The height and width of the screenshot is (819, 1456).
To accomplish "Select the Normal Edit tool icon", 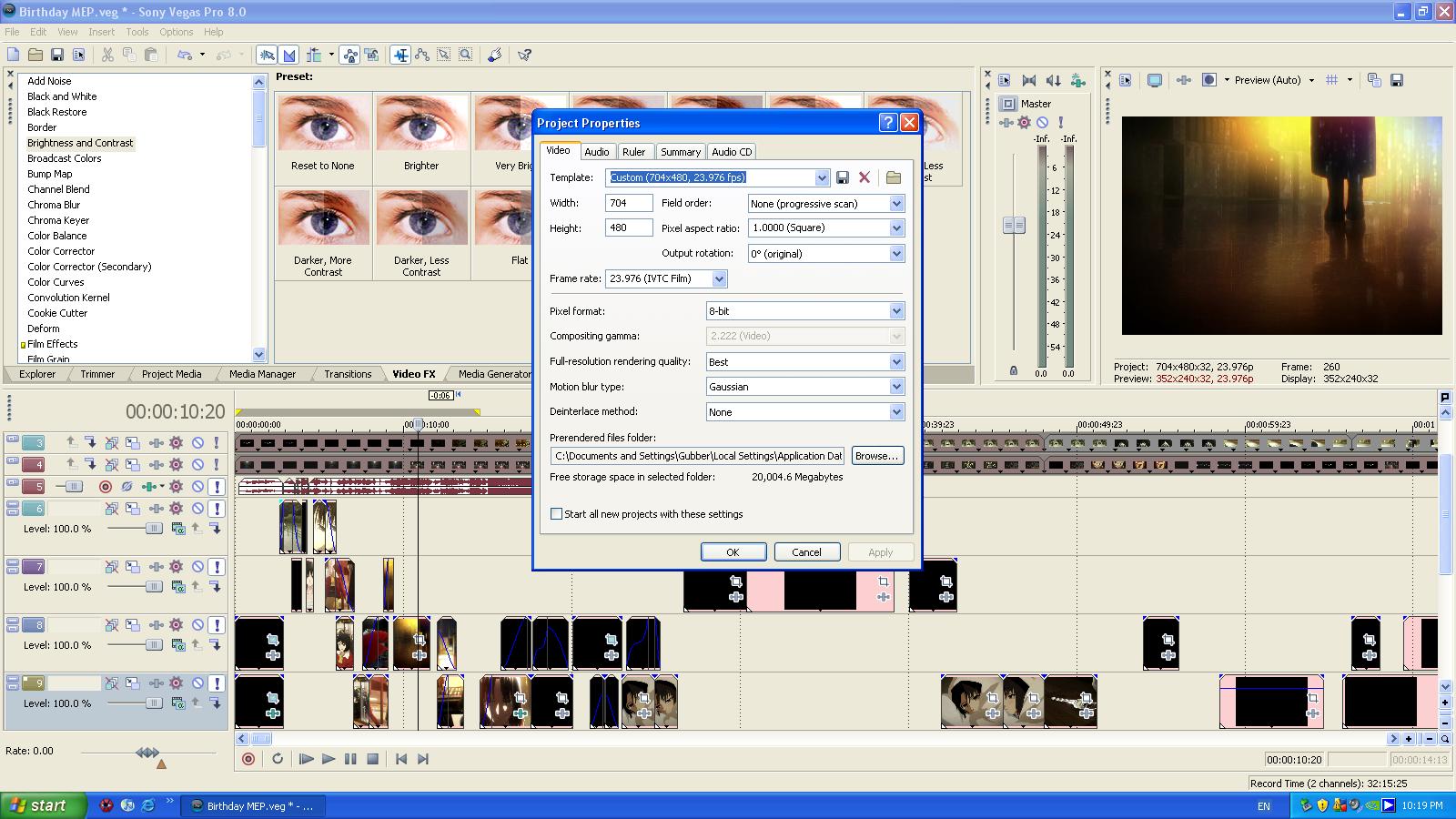I will (x=400, y=55).
